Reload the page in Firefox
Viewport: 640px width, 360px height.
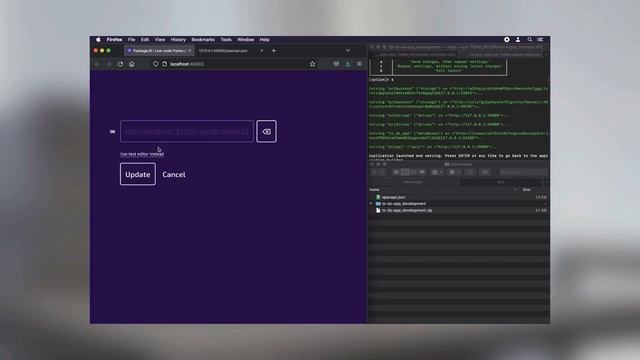point(120,64)
